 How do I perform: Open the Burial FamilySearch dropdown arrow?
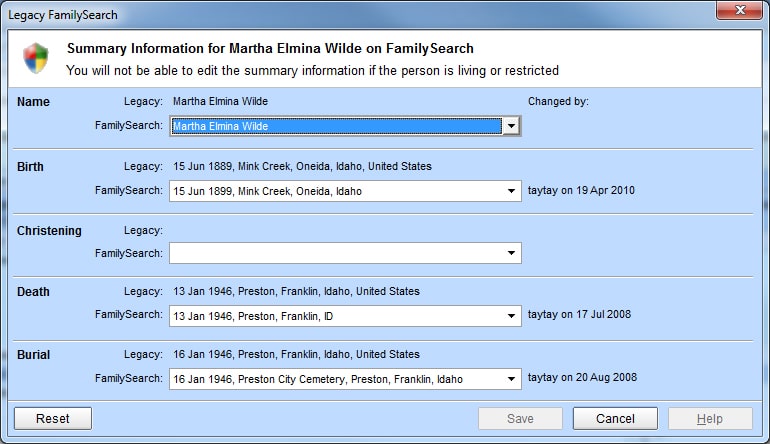pyautogui.click(x=511, y=379)
